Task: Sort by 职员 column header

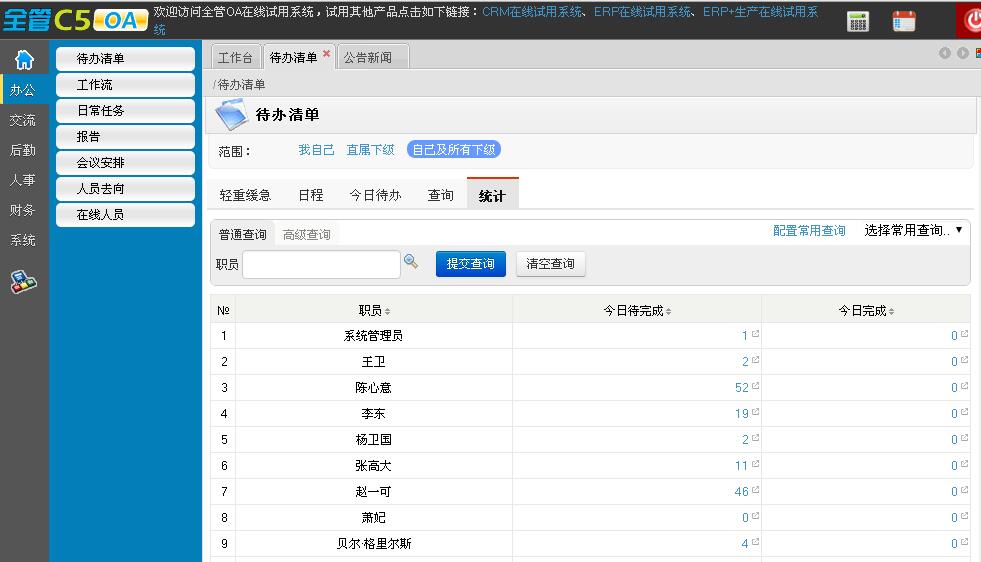Action: (374, 310)
